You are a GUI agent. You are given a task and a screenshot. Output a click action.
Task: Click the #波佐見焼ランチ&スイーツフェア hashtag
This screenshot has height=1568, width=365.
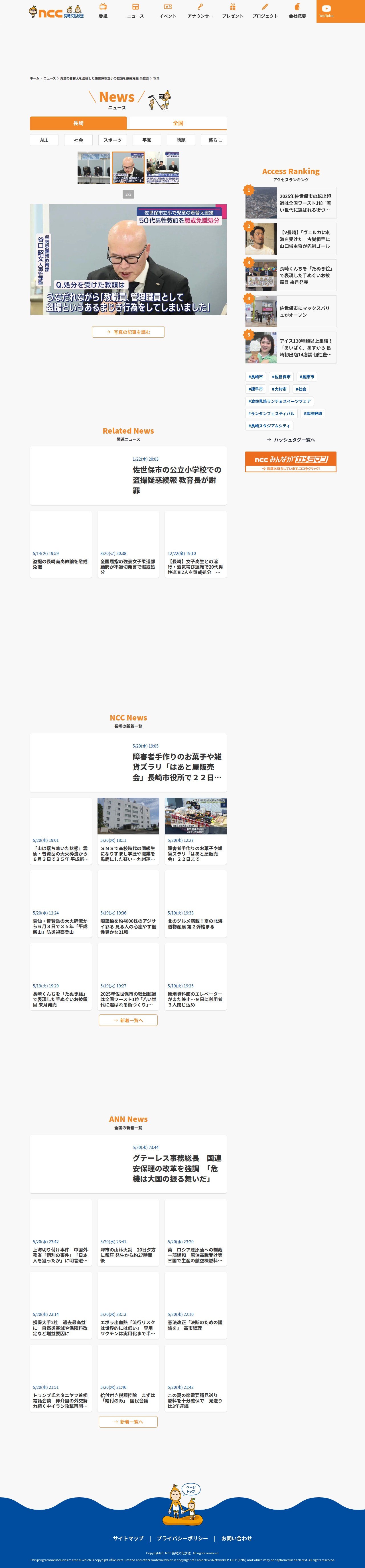pyautogui.click(x=280, y=401)
